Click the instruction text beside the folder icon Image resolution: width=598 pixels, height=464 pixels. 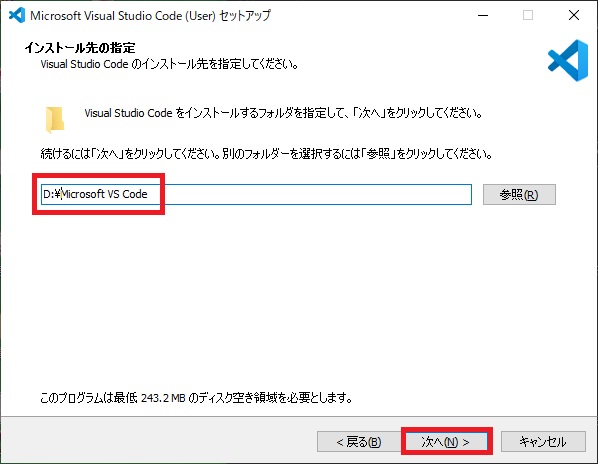tap(284, 113)
